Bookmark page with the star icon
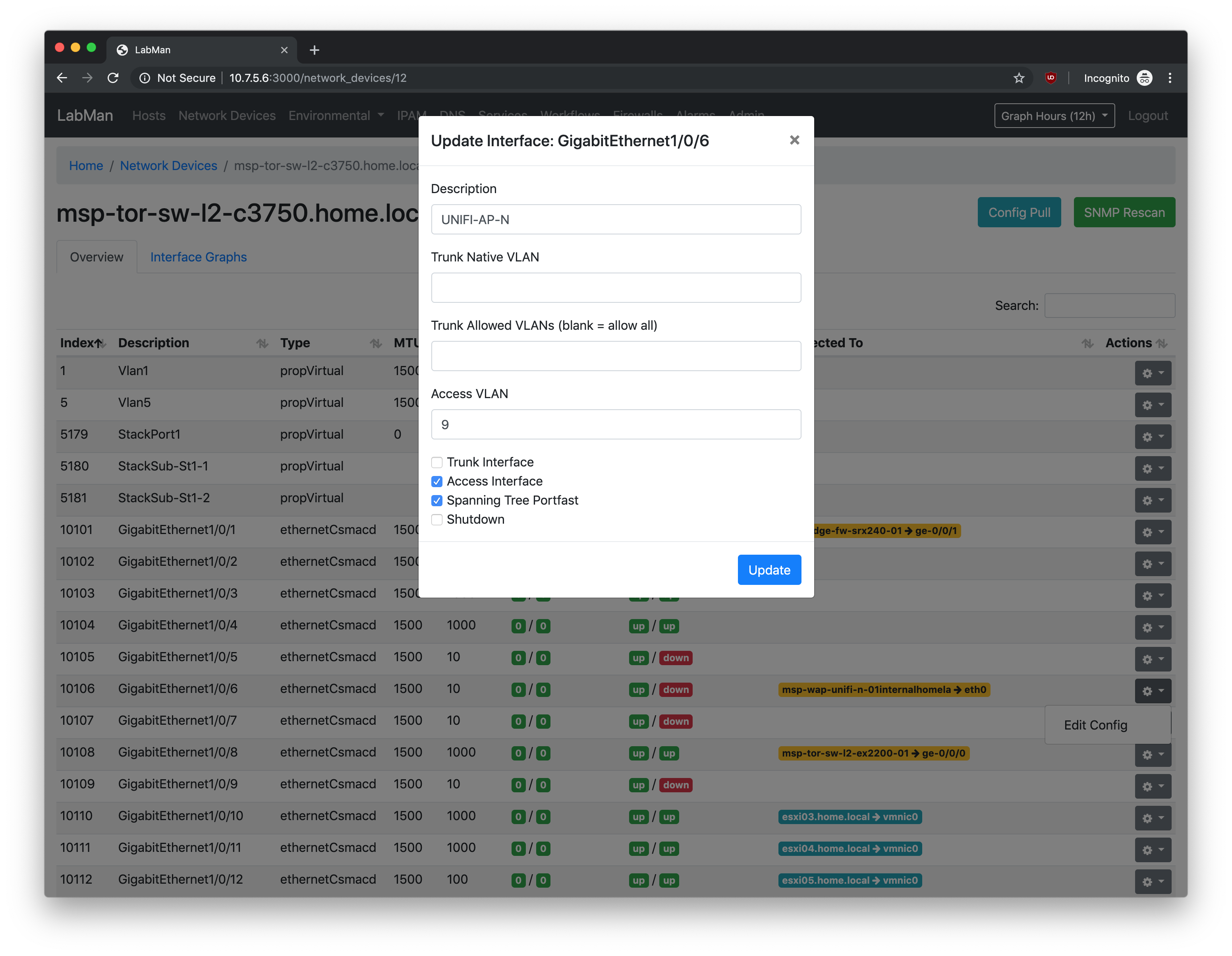Viewport: 1232px width, 956px height. point(1018,78)
